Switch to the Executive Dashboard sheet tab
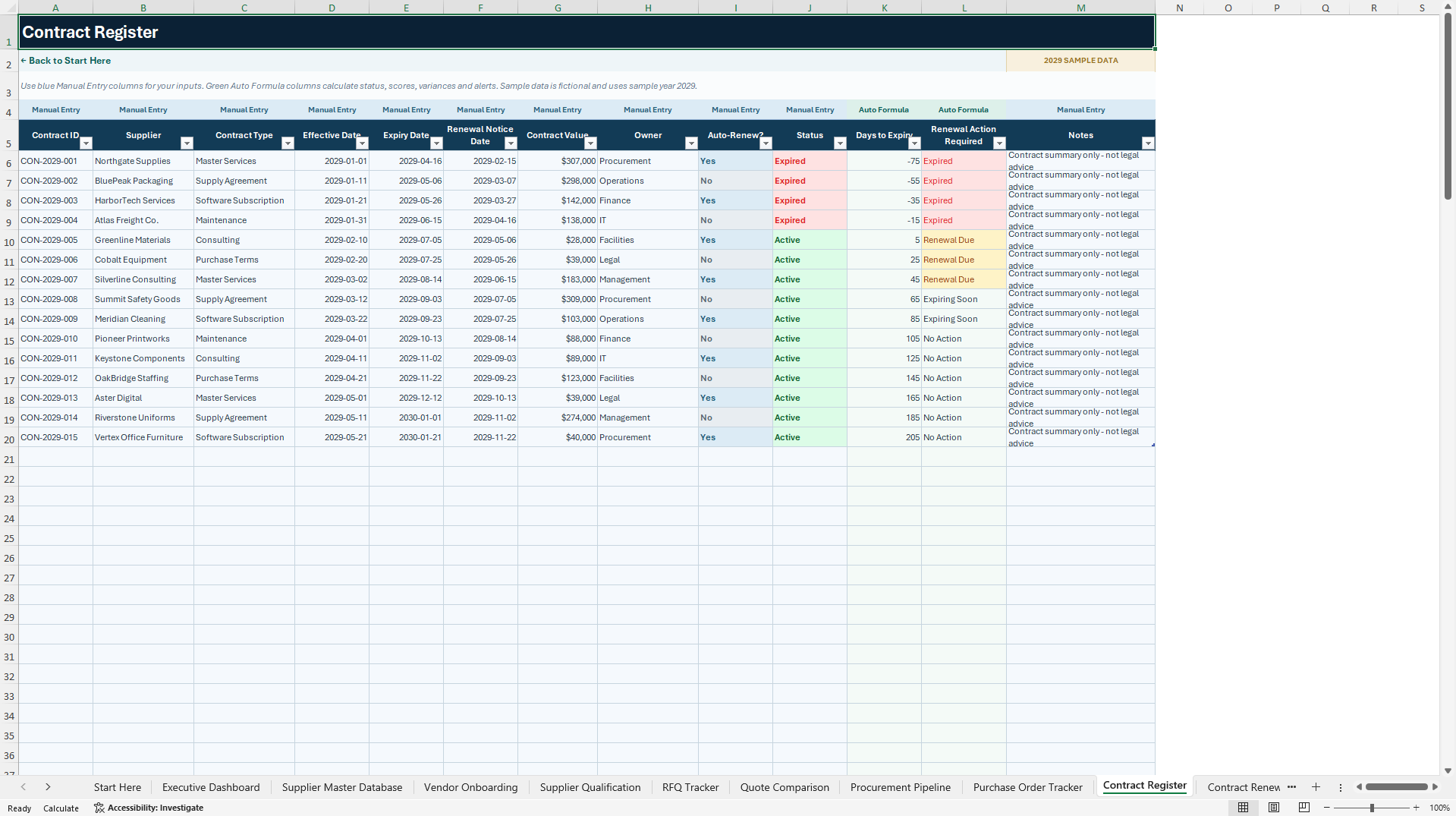The width and height of the screenshot is (1456, 816). tap(211, 787)
